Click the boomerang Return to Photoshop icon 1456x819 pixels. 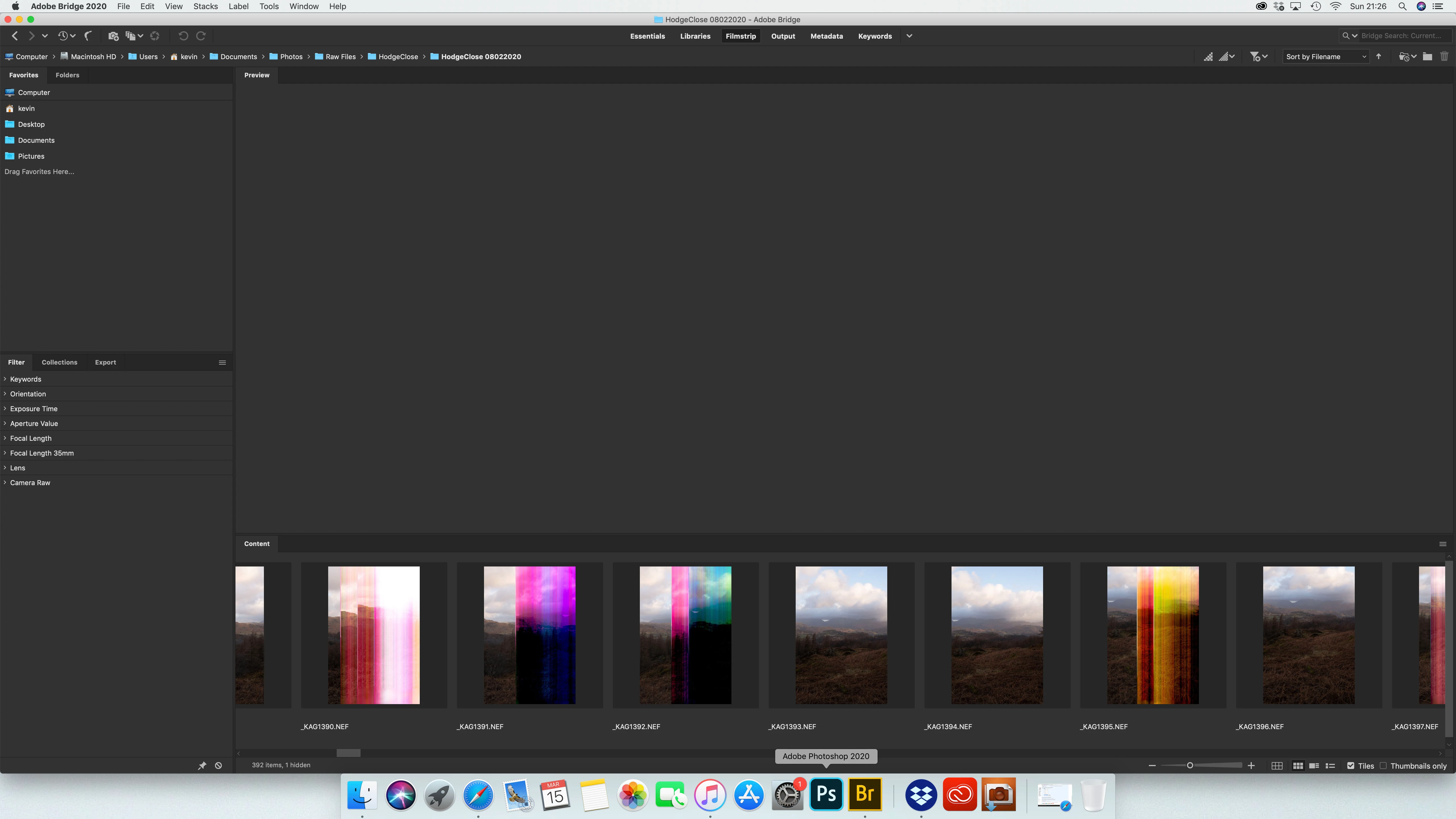tap(88, 36)
